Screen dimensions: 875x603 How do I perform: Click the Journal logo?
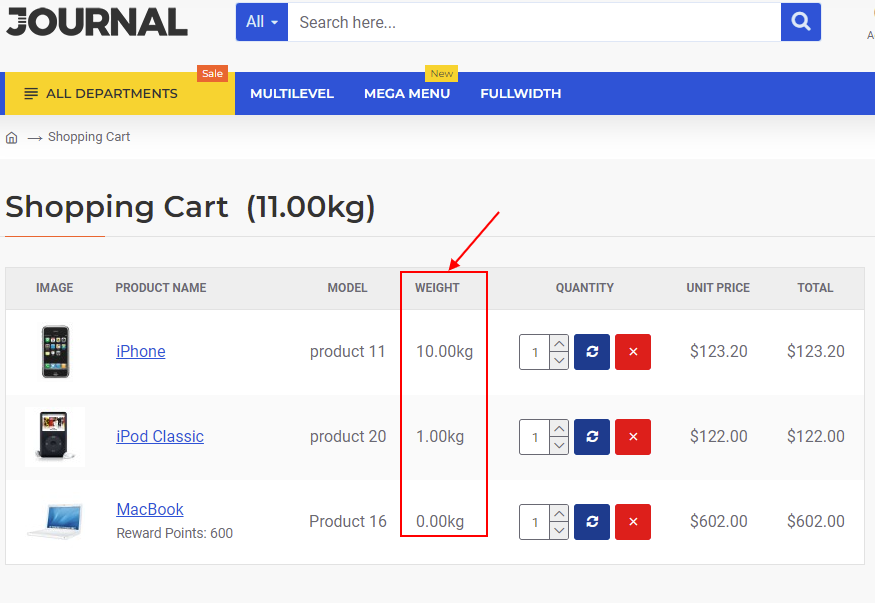click(x=96, y=21)
